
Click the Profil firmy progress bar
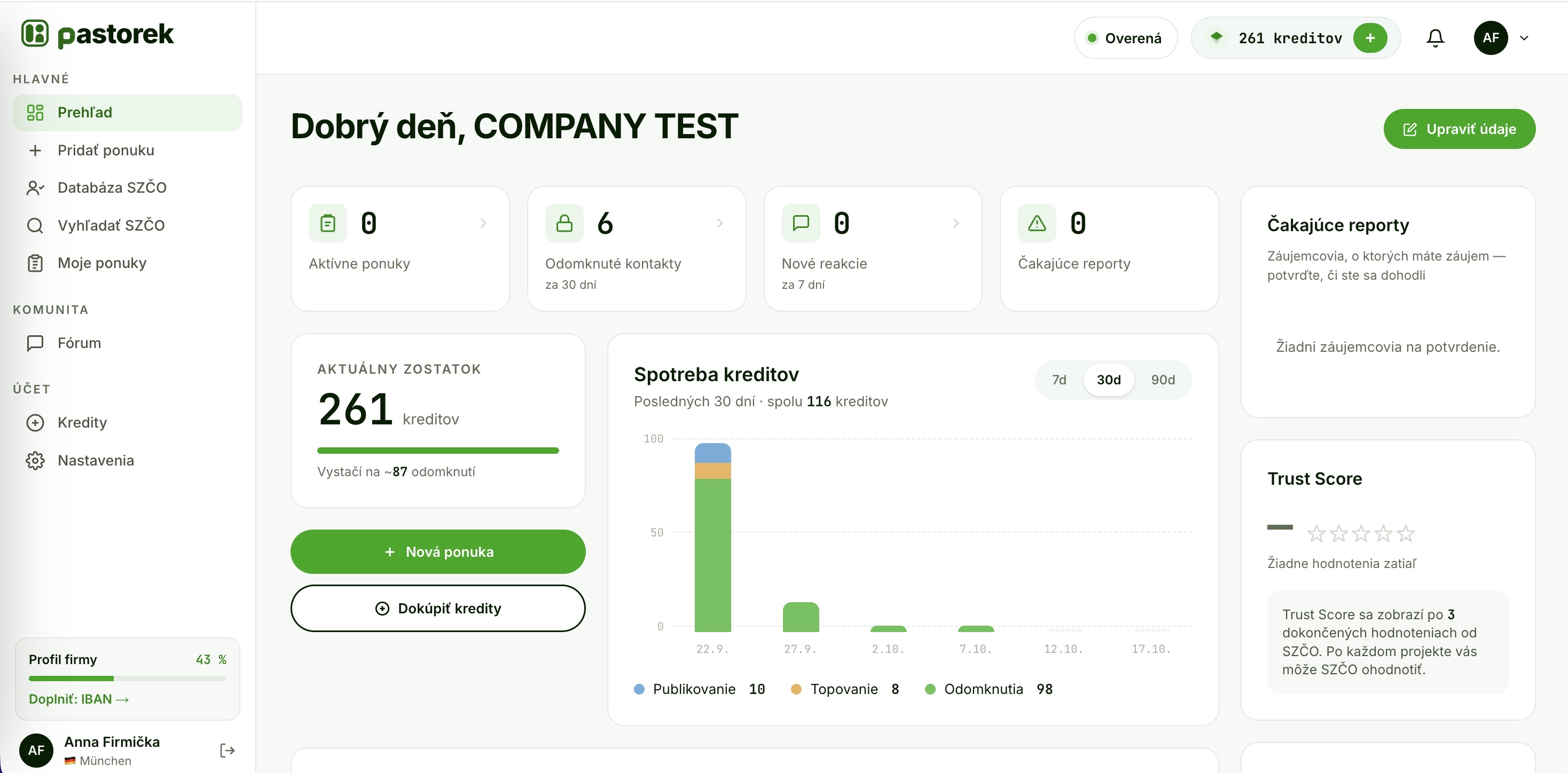[127, 678]
